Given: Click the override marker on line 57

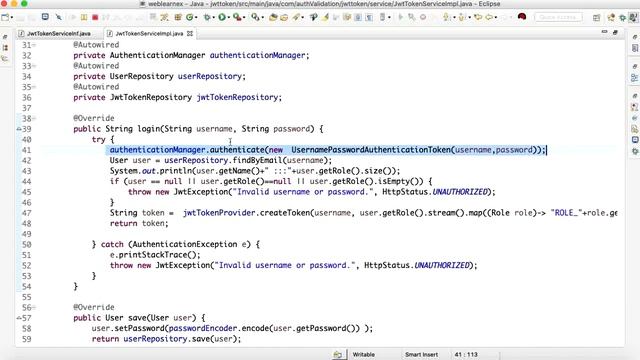Looking at the screenshot, I should tap(19, 318).
